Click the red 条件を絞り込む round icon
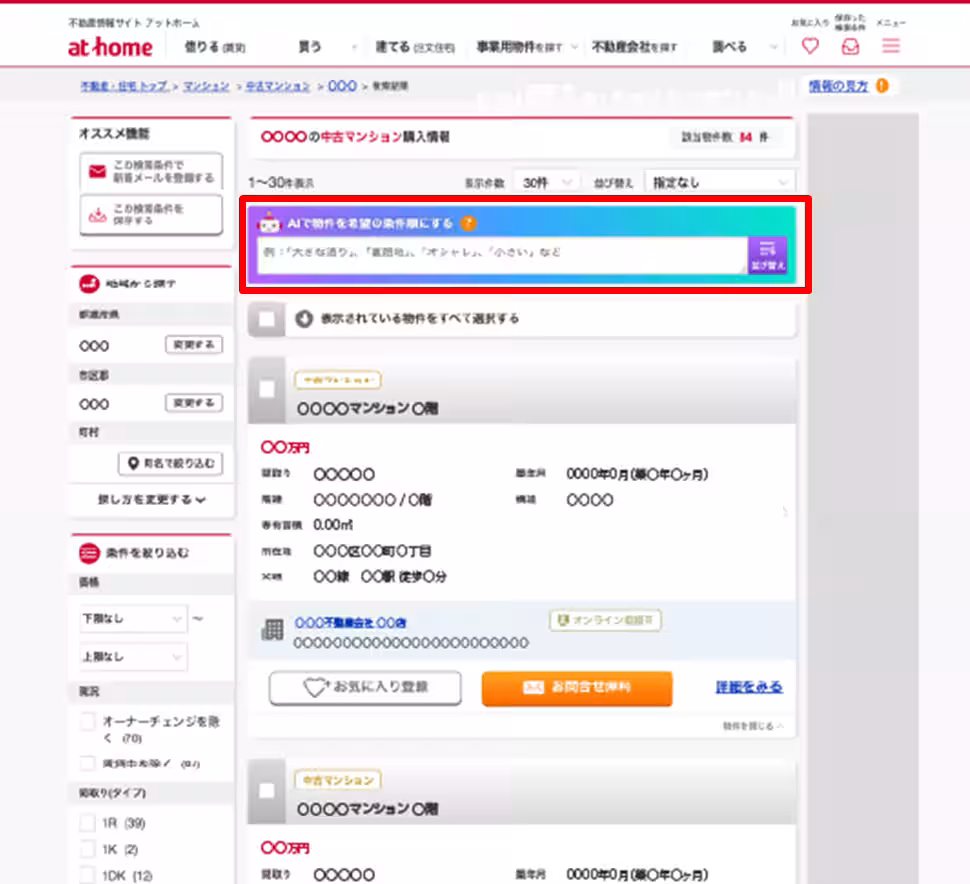970x884 pixels. (90, 553)
